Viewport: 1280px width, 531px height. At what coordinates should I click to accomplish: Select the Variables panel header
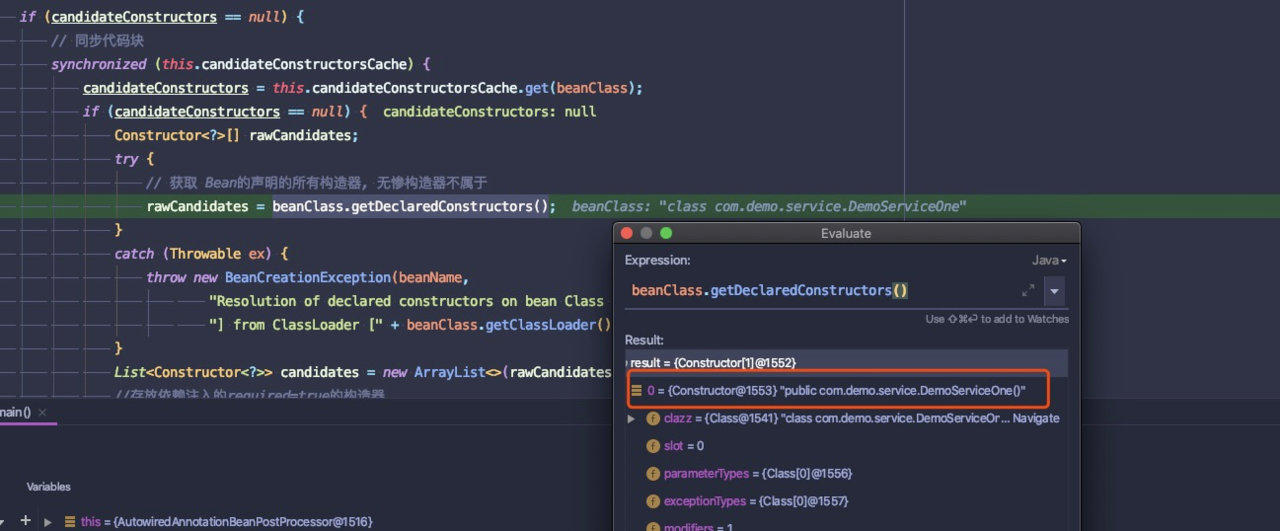[49, 487]
